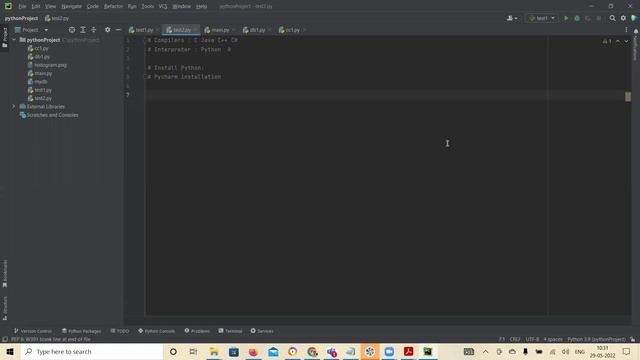The height and width of the screenshot is (360, 640).
Task: Open IDE settings gear in the top toolbar
Action: (623, 18)
